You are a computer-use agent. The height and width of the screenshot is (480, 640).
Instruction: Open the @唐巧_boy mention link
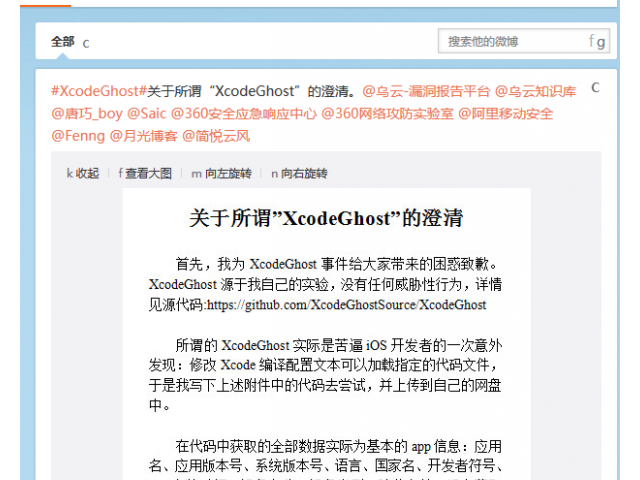(x=87, y=113)
